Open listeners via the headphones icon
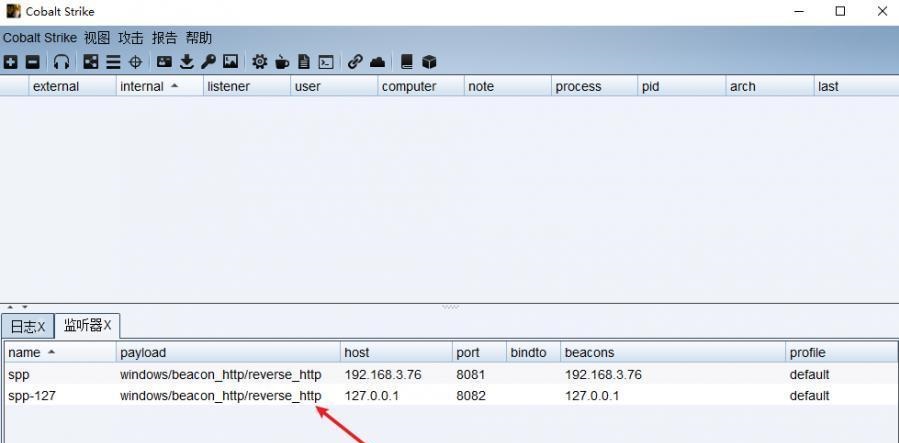Screen dimensions: 899x443 click(x=61, y=62)
